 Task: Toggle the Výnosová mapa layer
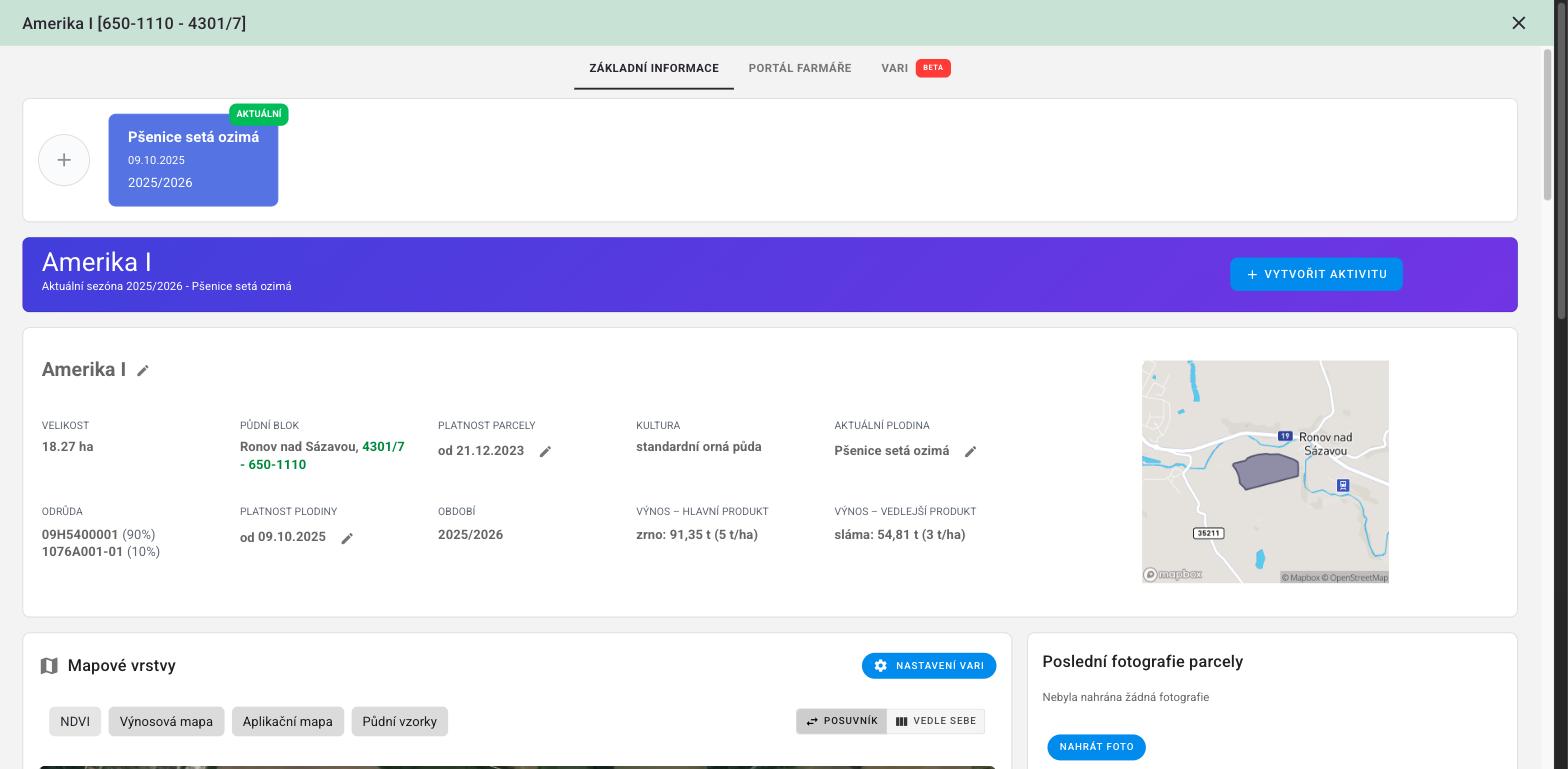tap(166, 721)
